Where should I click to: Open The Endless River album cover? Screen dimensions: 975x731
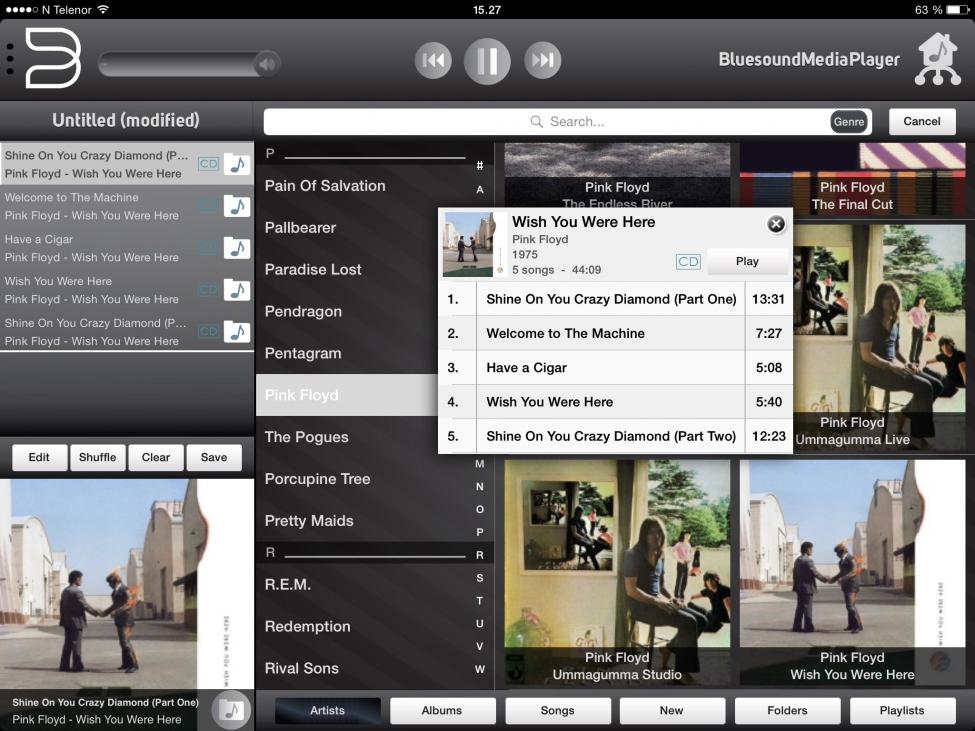(617, 176)
